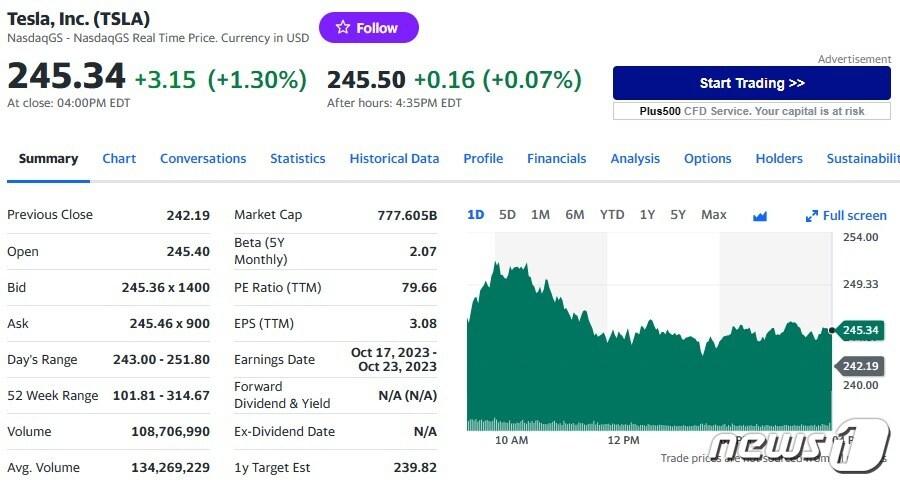Expand chart to Full screen
This screenshot has height=485, width=900.
coord(846,215)
